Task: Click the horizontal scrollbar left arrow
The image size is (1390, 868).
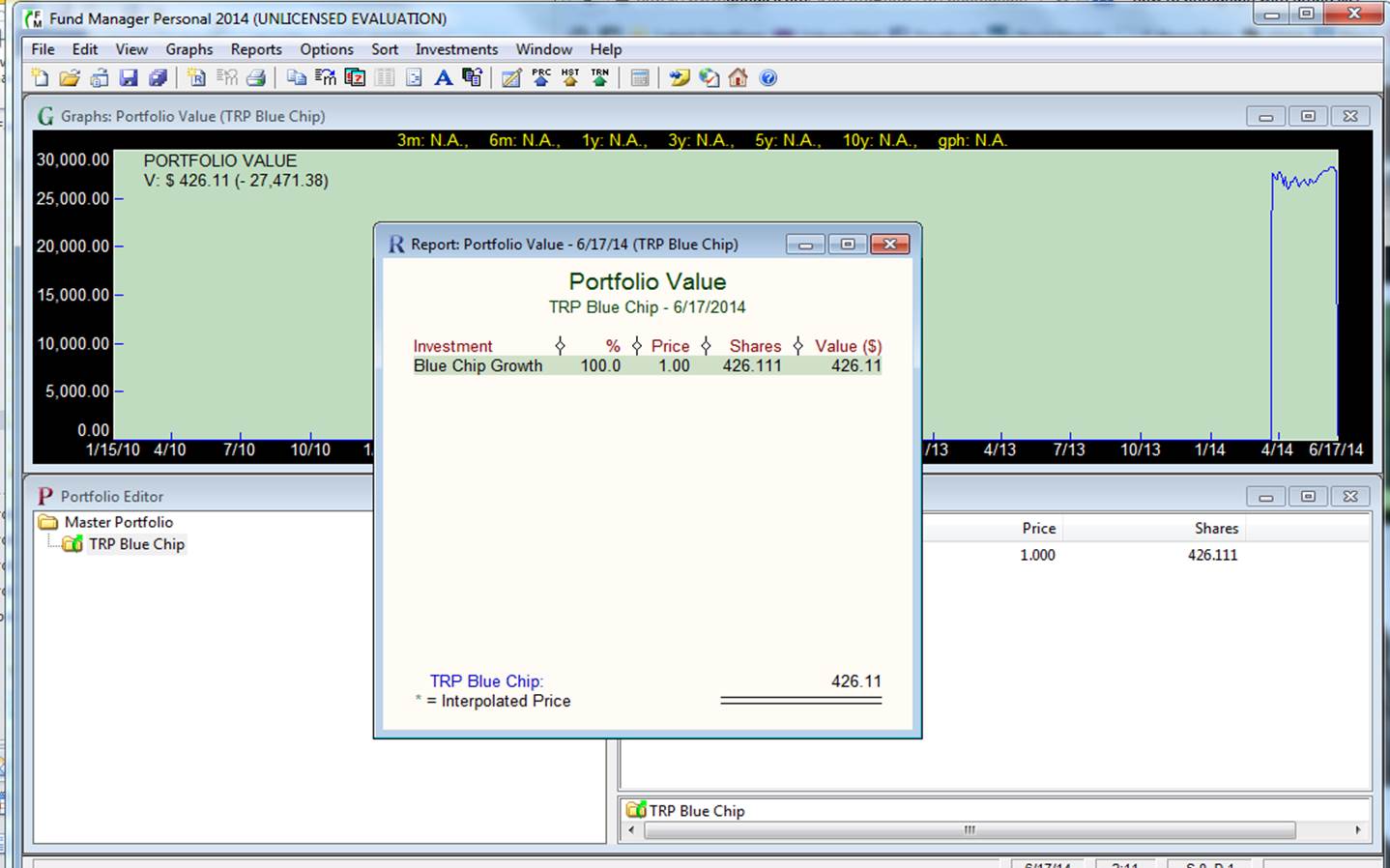Action: coord(632,830)
